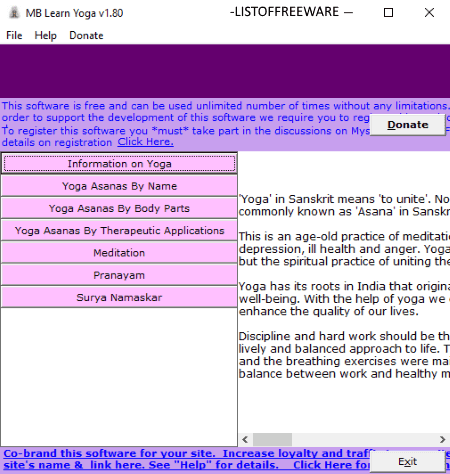Maximize the MB Learn Yoga window
The width and height of the screenshot is (450, 474).
388,13
